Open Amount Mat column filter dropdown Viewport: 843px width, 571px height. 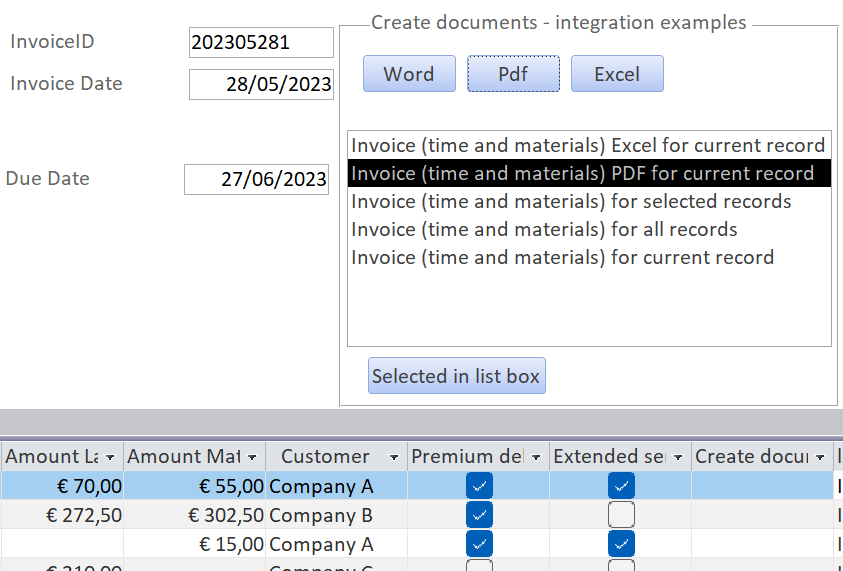[x=252, y=457]
